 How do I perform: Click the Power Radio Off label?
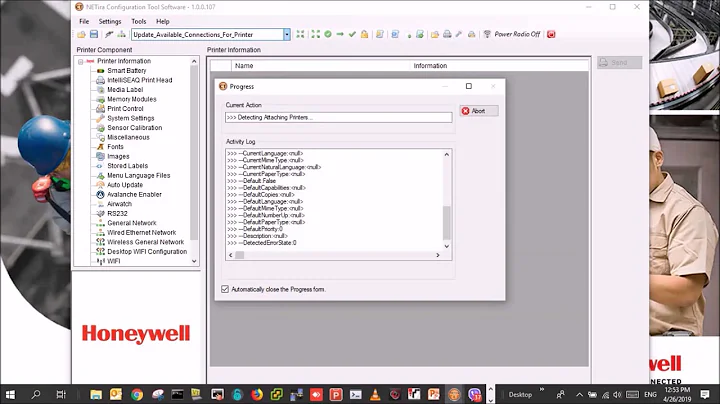tap(517, 34)
